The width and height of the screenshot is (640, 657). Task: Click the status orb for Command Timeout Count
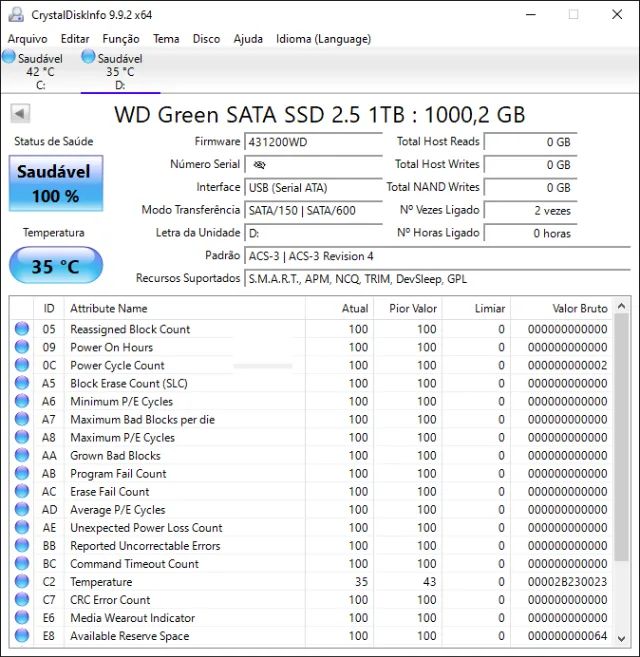tap(22, 563)
